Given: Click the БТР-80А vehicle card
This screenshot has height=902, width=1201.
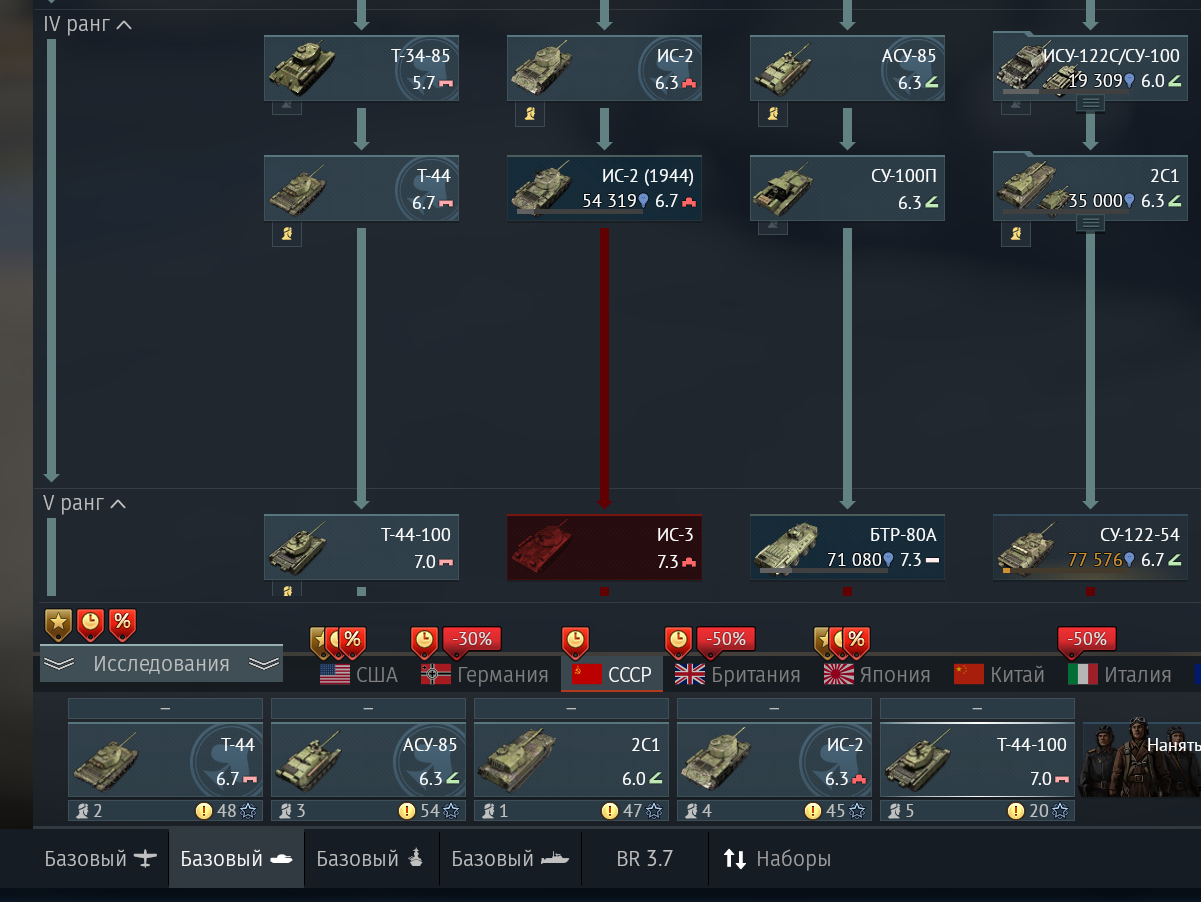Looking at the screenshot, I should (x=847, y=547).
